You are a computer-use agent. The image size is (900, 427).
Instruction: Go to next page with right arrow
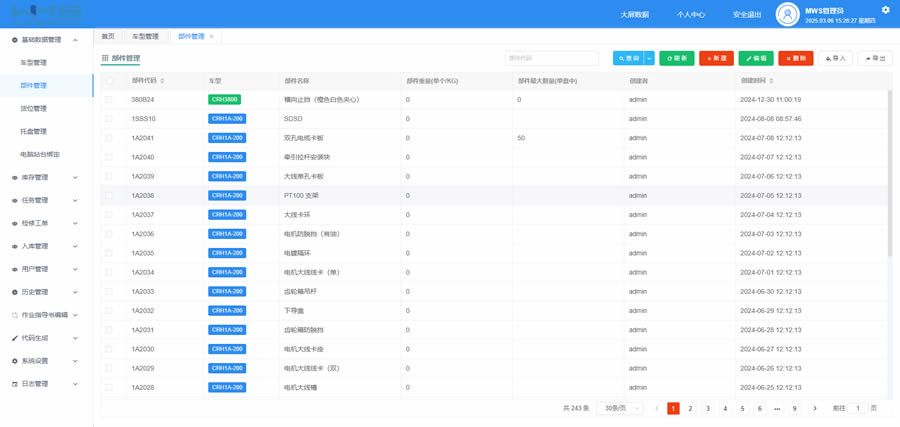click(x=815, y=408)
